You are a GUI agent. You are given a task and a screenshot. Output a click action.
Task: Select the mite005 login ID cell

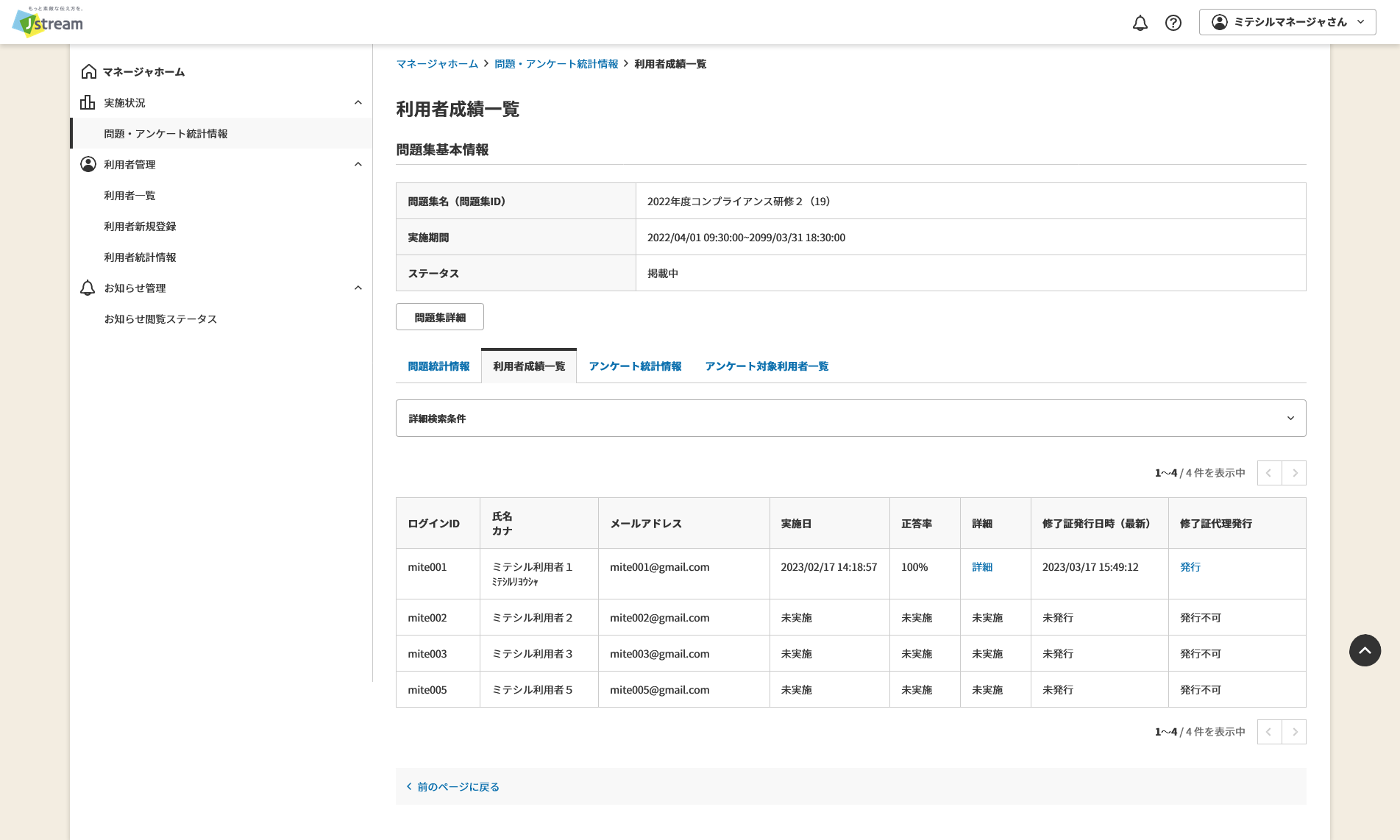coord(438,689)
